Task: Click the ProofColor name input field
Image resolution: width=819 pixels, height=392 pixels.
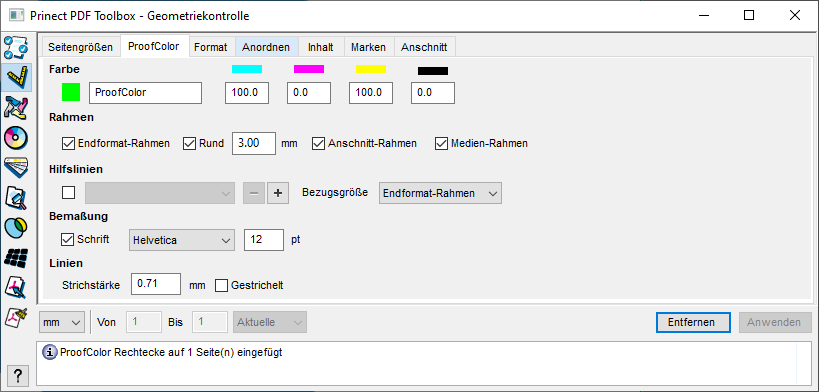Action: pos(145,93)
